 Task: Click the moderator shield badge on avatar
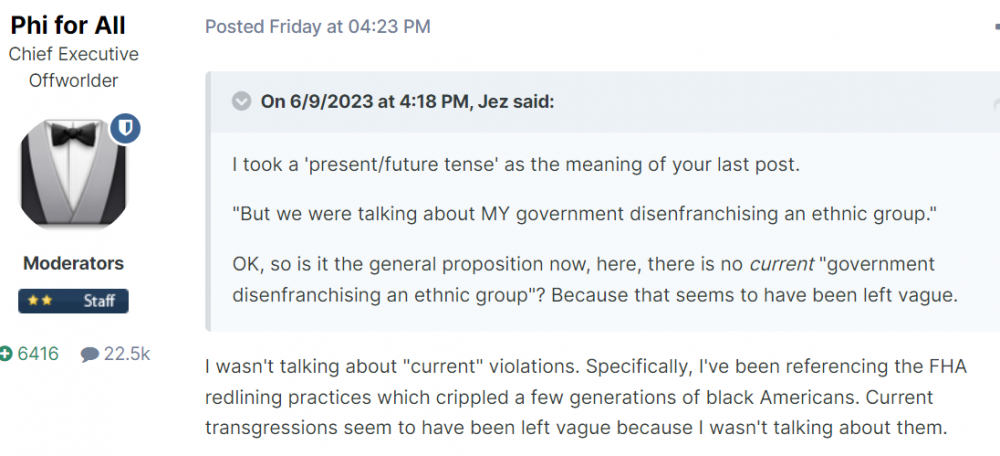click(x=125, y=128)
